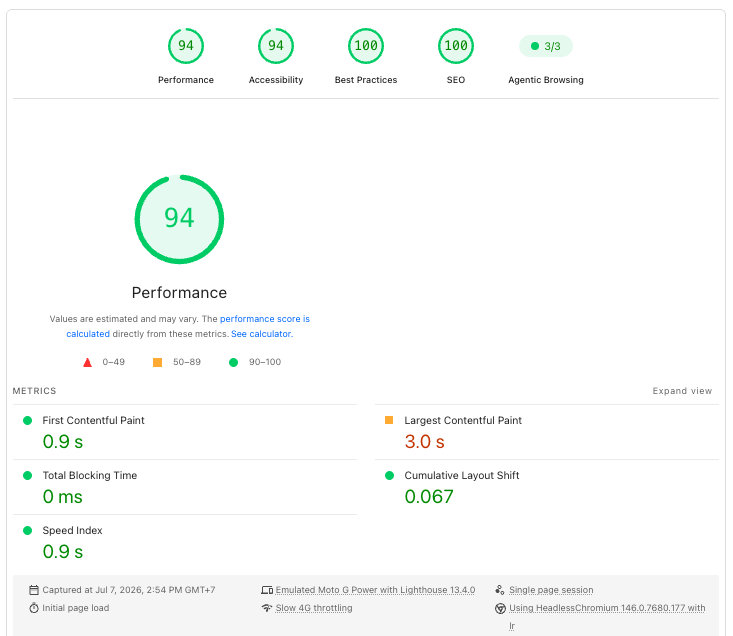Click Single page session
The width and height of the screenshot is (733, 636).
tap(551, 590)
